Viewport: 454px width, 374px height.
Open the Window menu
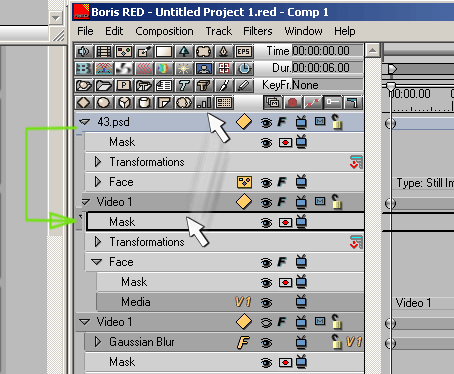pos(303,31)
